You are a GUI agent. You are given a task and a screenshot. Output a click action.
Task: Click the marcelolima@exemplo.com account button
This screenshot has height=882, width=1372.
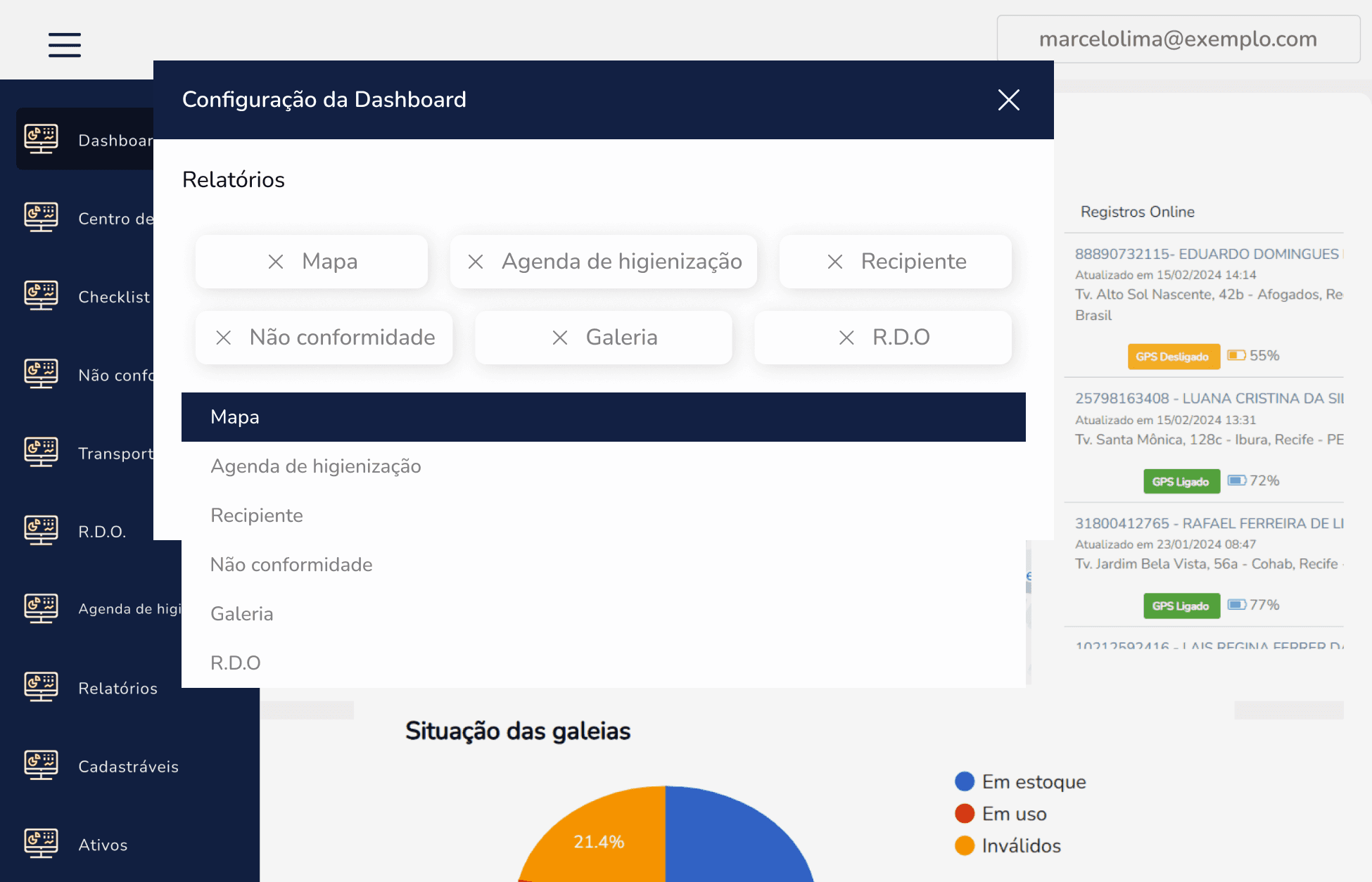tap(1178, 39)
